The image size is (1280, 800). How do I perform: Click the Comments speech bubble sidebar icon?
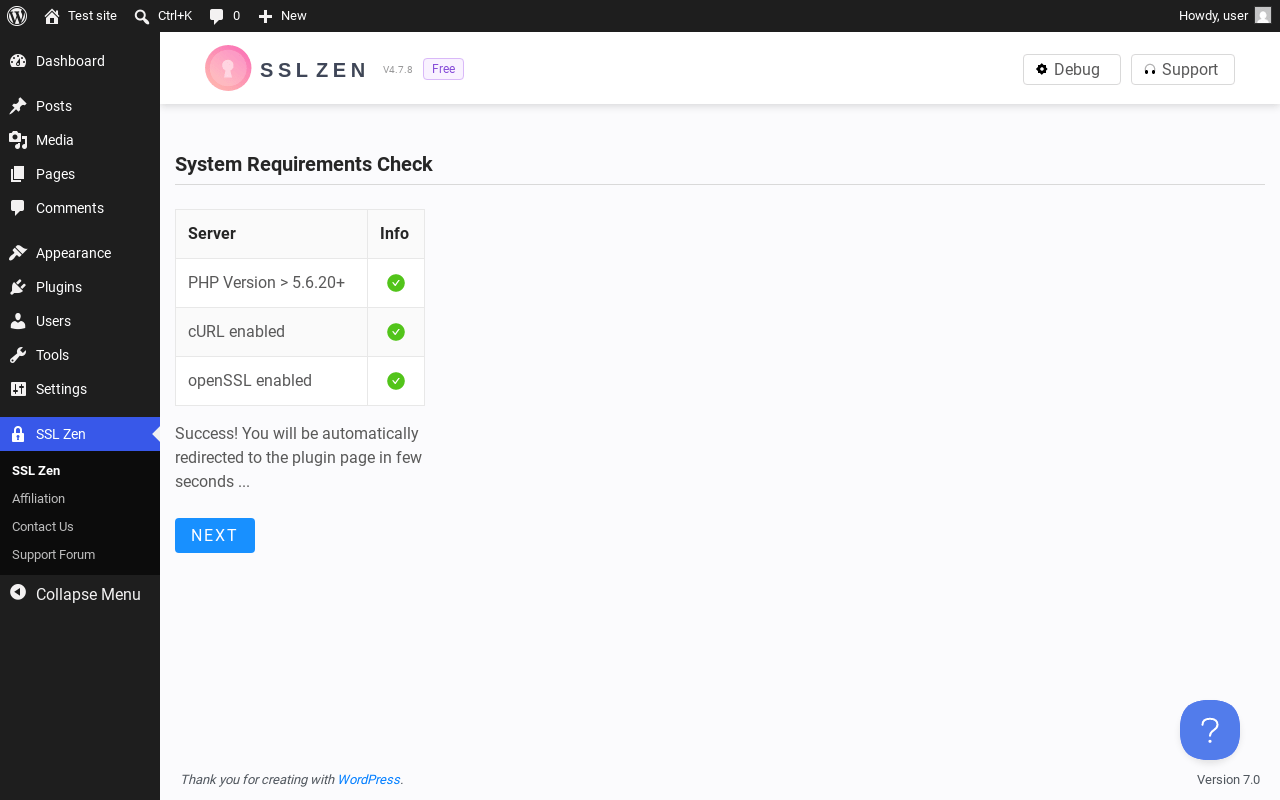click(x=18, y=208)
